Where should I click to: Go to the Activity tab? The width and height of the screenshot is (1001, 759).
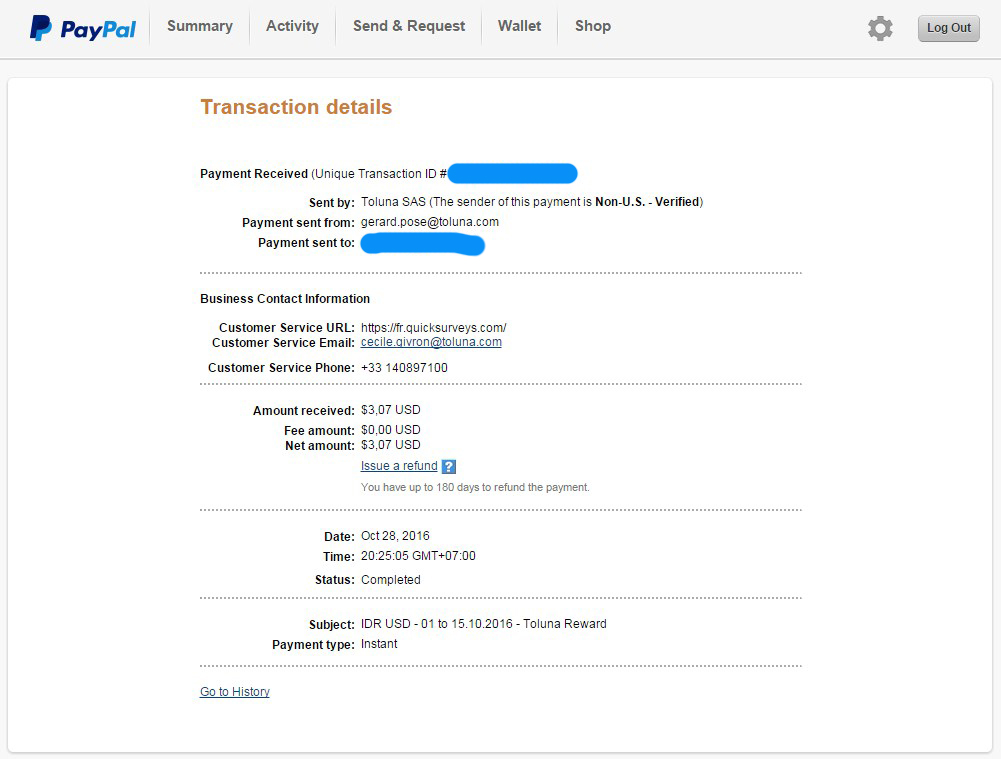(292, 26)
